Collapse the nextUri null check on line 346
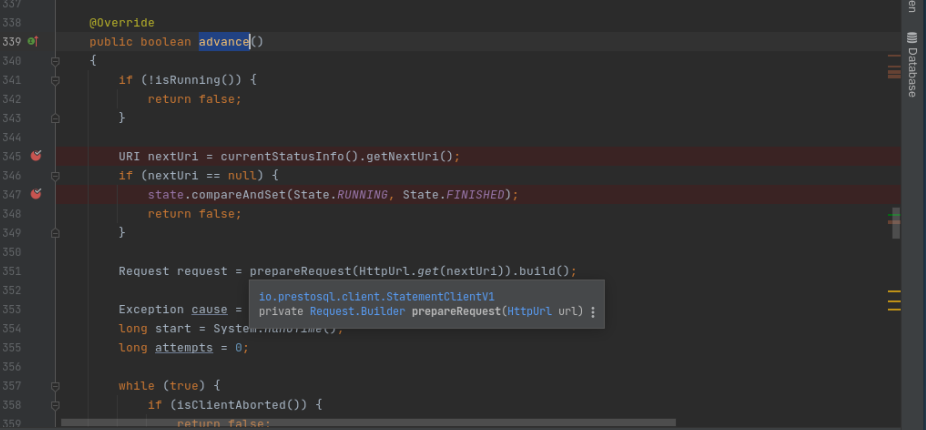This screenshot has height=430, width=926. tap(55, 175)
